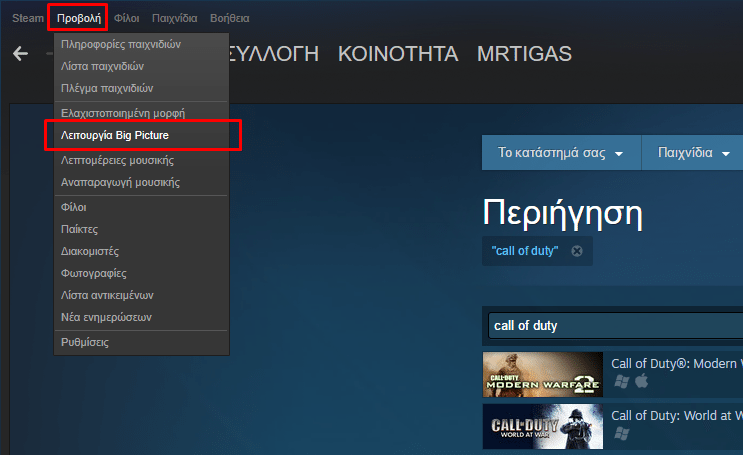Open Αναπαραγωγή μουσικής menu entry

pos(141,182)
